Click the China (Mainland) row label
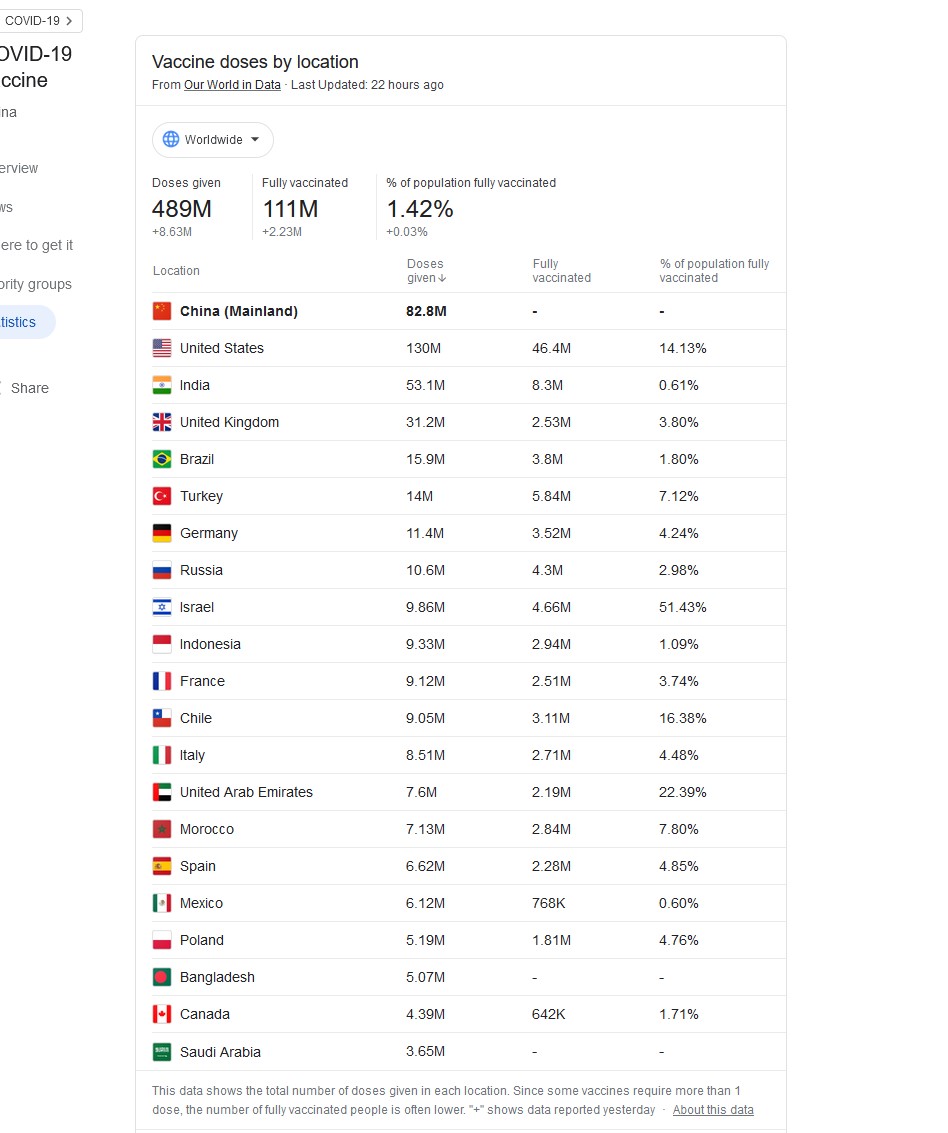 (238, 311)
